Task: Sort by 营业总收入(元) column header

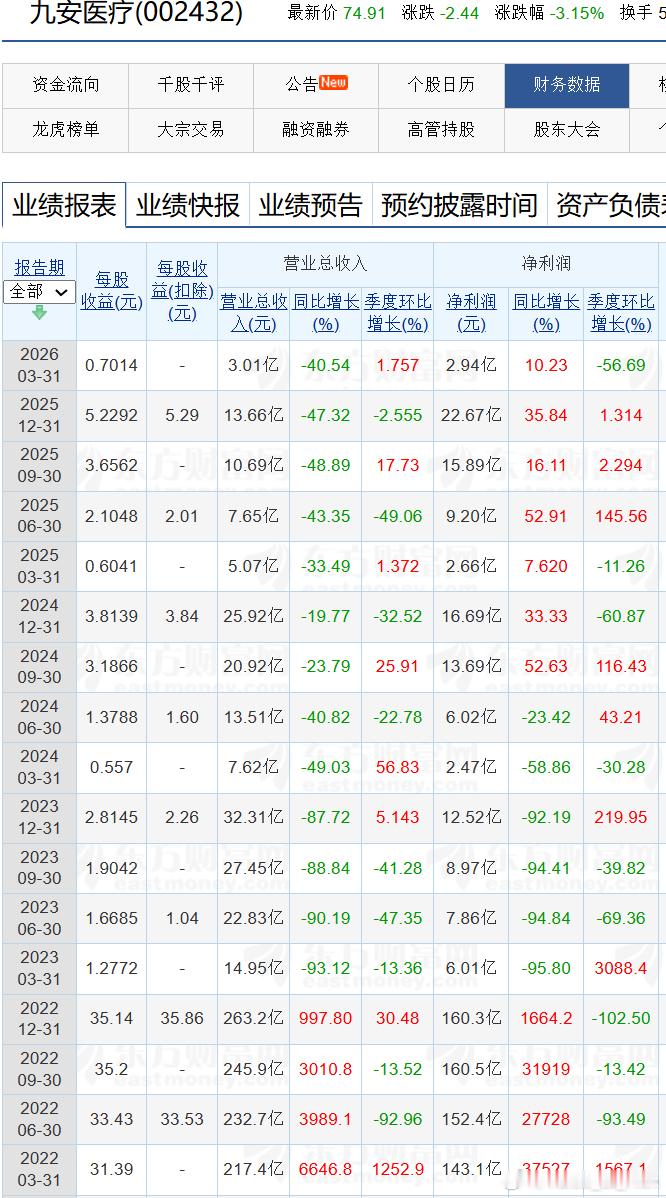Action: [x=254, y=312]
